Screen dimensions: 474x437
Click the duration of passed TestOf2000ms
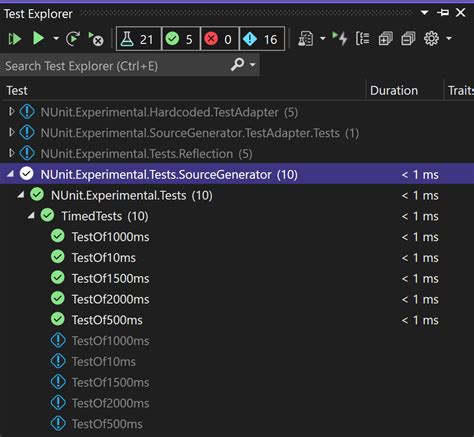[x=420, y=299]
